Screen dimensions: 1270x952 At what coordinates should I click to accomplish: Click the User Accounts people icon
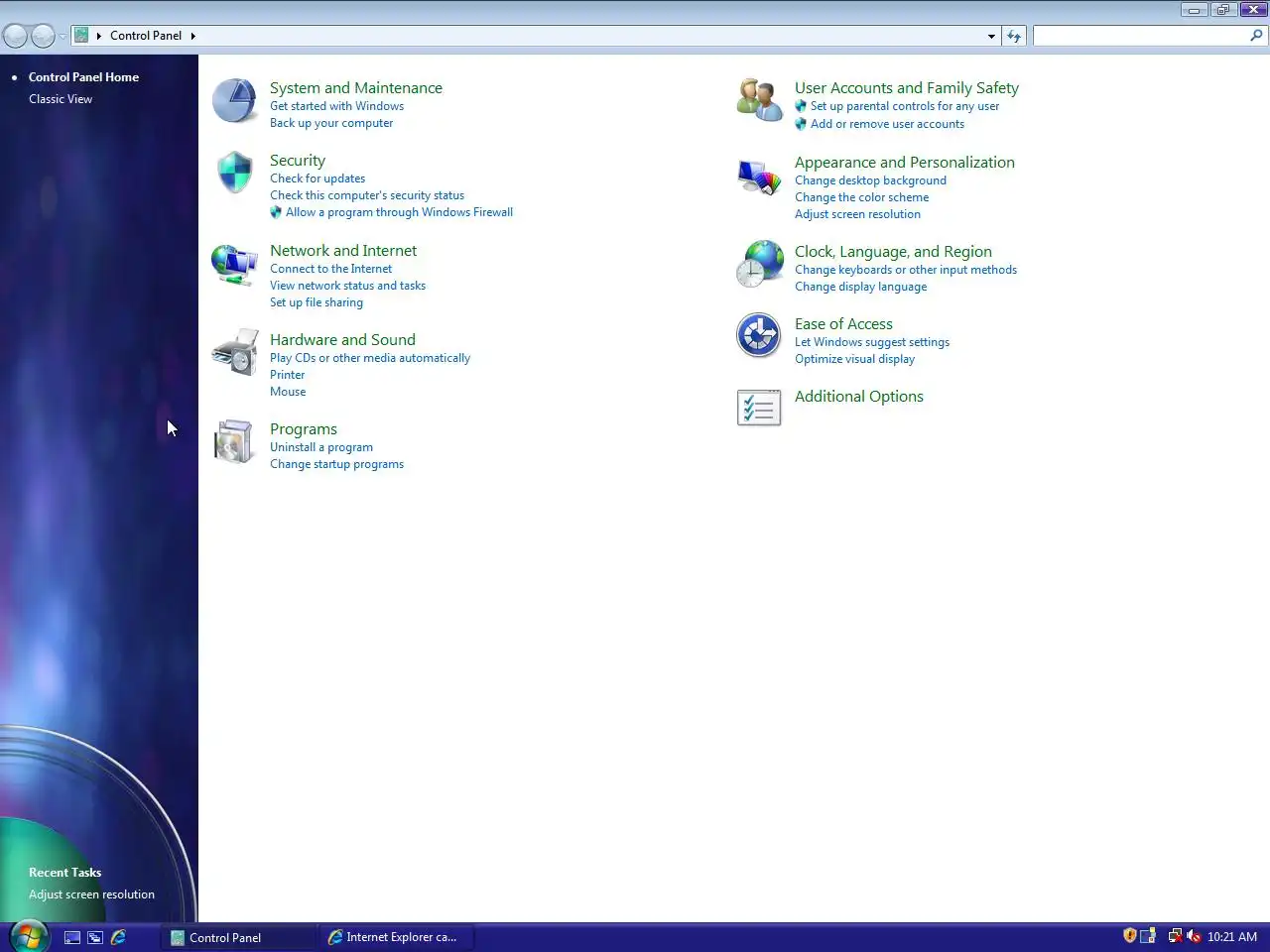(x=760, y=100)
